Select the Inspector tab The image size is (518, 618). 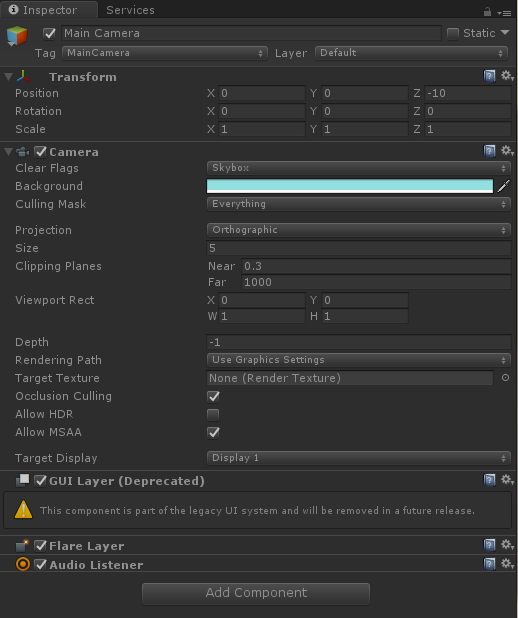pos(49,10)
